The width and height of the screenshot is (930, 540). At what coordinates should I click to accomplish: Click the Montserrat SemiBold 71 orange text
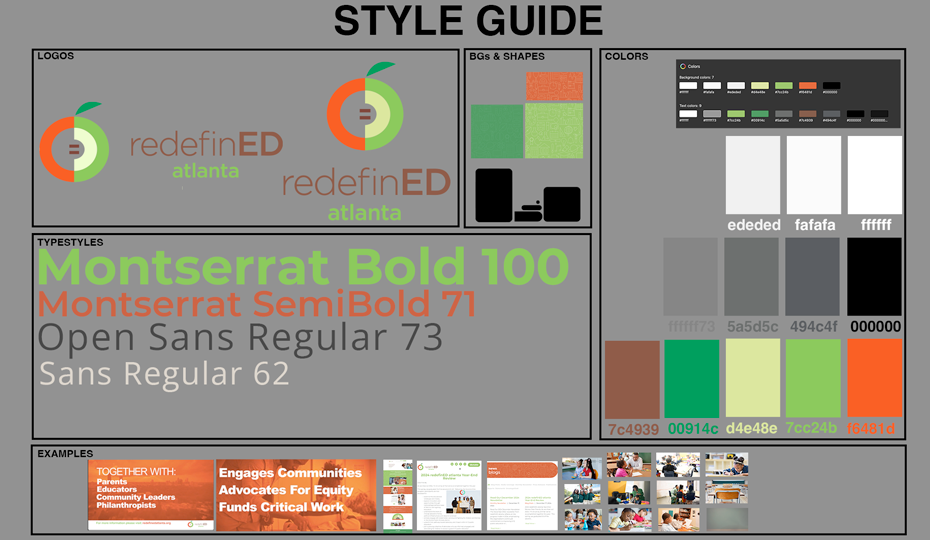click(256, 303)
